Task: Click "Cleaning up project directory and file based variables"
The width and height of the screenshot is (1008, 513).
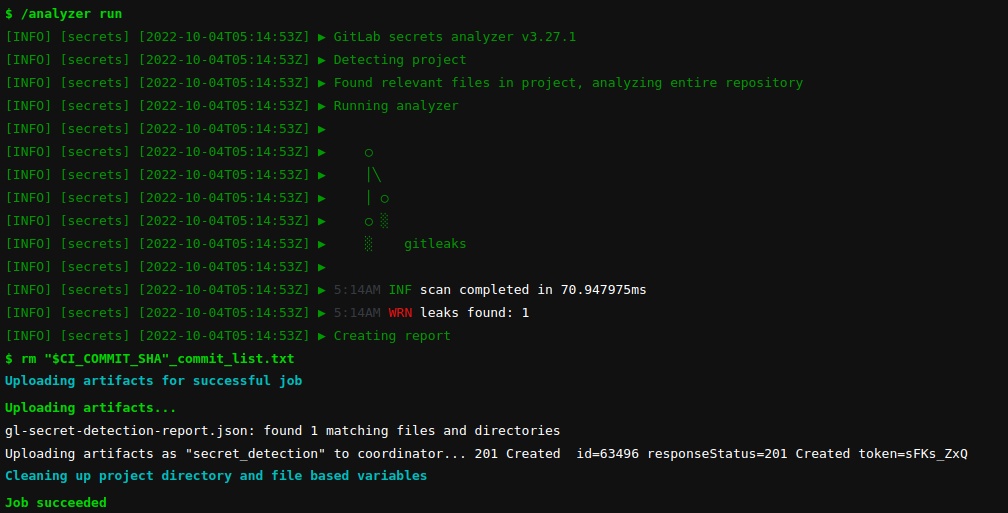Action: pyautogui.click(x=216, y=476)
